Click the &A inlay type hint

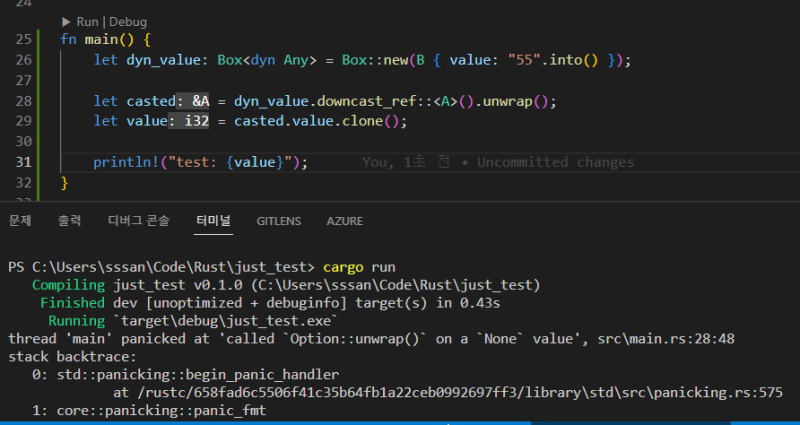tap(201, 101)
